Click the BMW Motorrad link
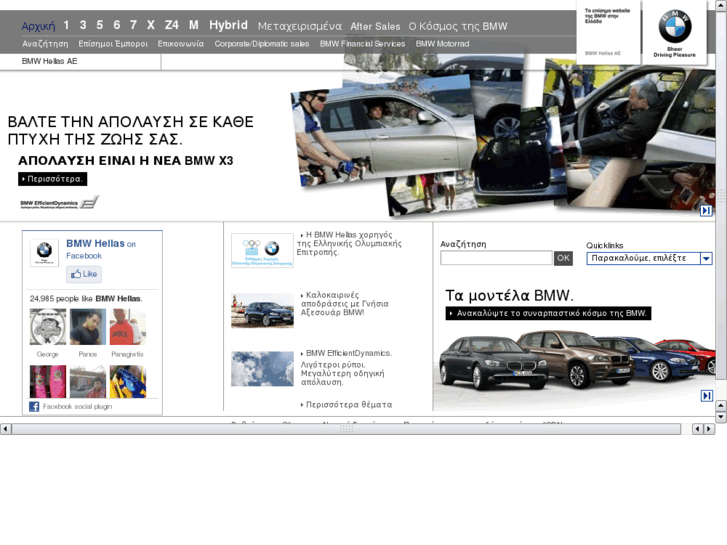The width and height of the screenshot is (727, 545). click(442, 44)
